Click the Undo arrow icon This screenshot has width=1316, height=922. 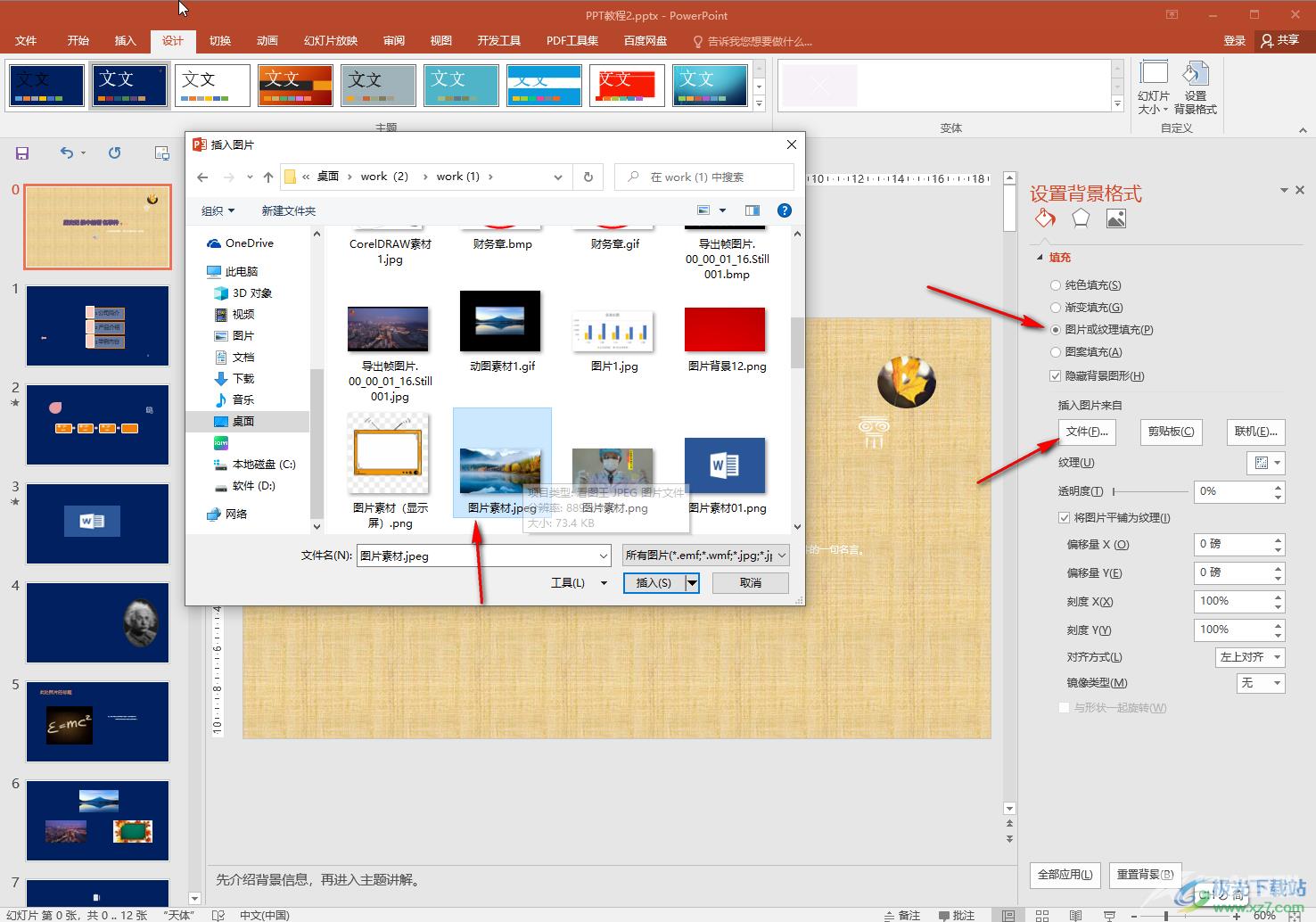coord(67,153)
